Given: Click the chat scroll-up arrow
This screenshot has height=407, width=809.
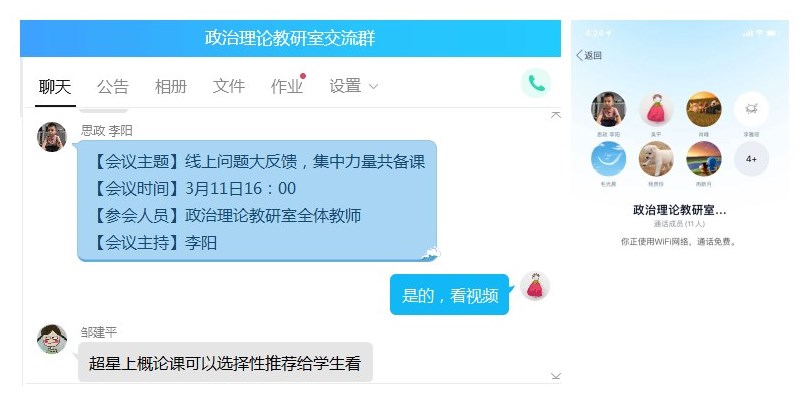Looking at the screenshot, I should pos(556,115).
